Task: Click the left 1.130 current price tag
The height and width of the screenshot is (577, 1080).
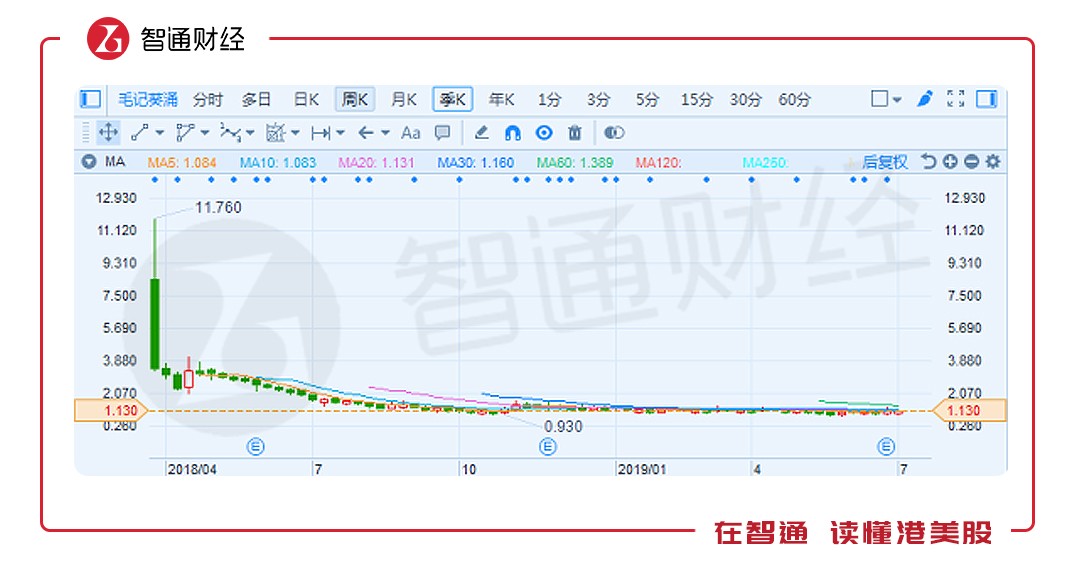Action: (111, 411)
